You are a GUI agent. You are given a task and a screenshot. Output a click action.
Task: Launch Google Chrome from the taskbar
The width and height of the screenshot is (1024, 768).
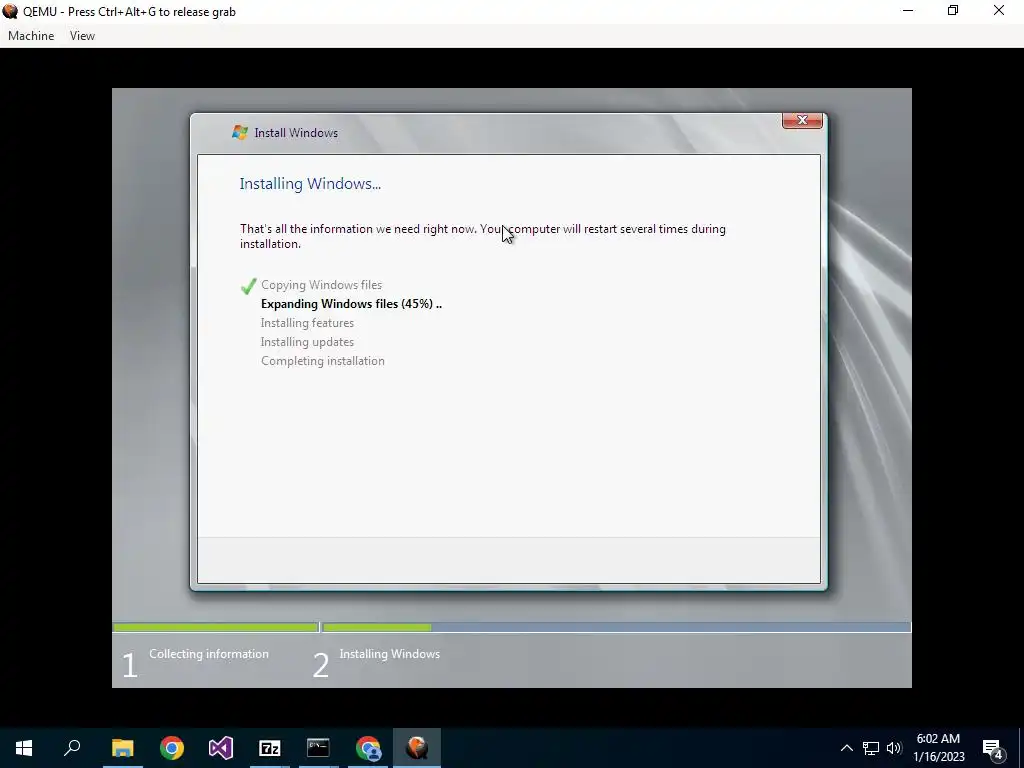(172, 748)
